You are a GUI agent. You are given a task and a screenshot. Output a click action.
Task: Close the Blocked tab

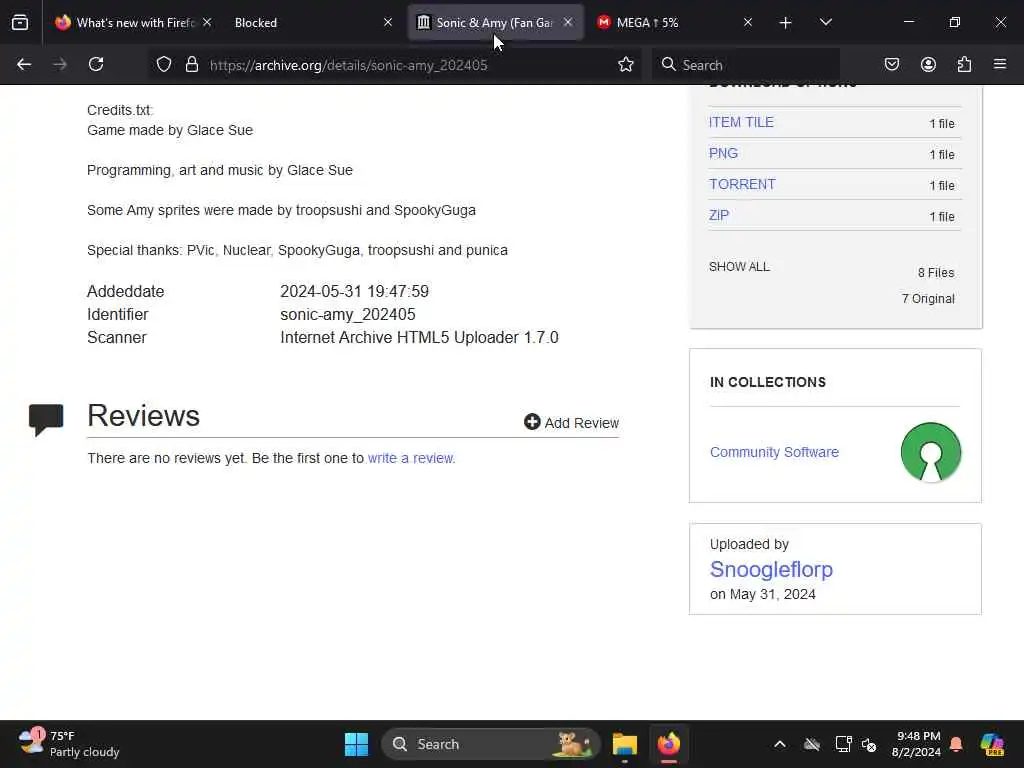tap(388, 22)
